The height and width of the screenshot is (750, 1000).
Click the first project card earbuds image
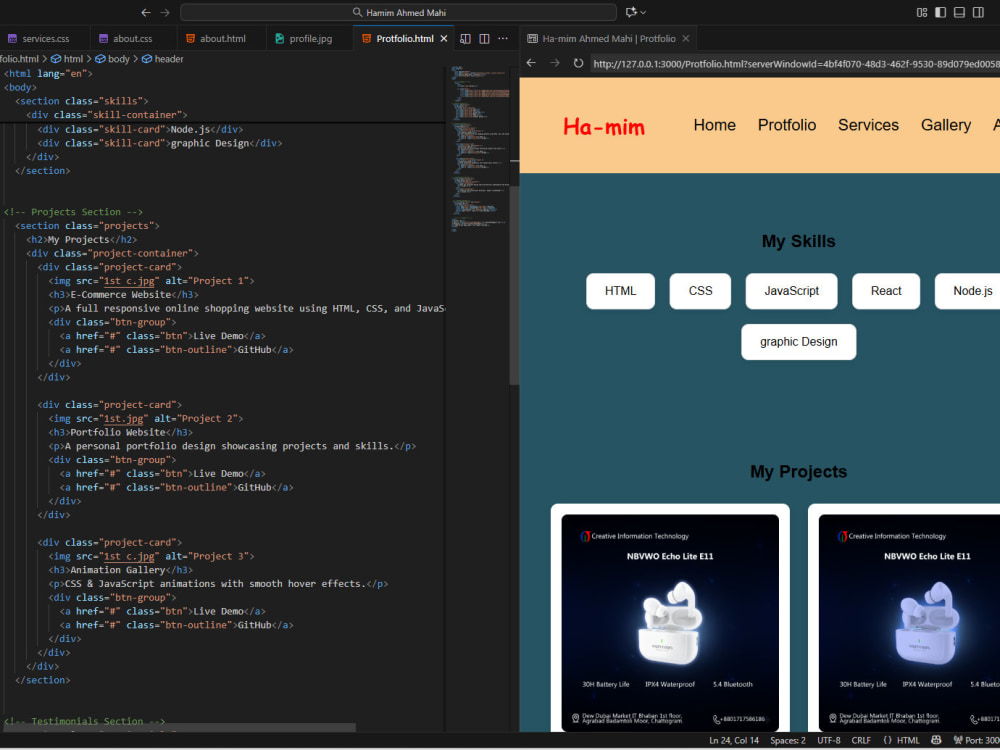[670, 623]
